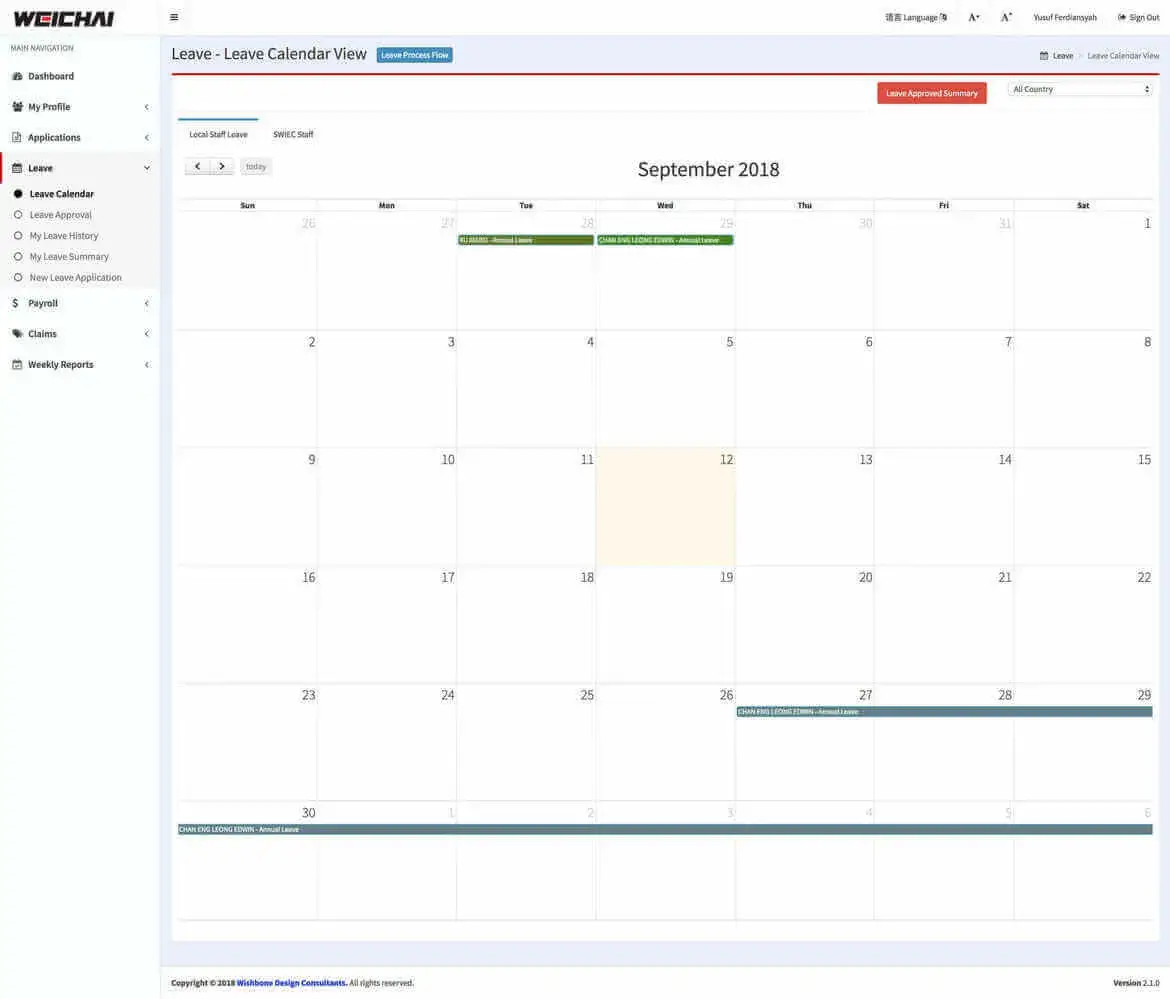Image resolution: width=1170 pixels, height=999 pixels.
Task: Click the Claims tag icon
Action: [15, 334]
